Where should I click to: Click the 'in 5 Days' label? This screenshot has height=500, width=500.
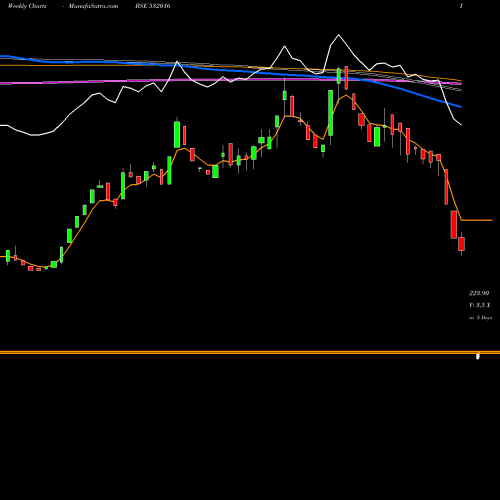(x=480, y=318)
